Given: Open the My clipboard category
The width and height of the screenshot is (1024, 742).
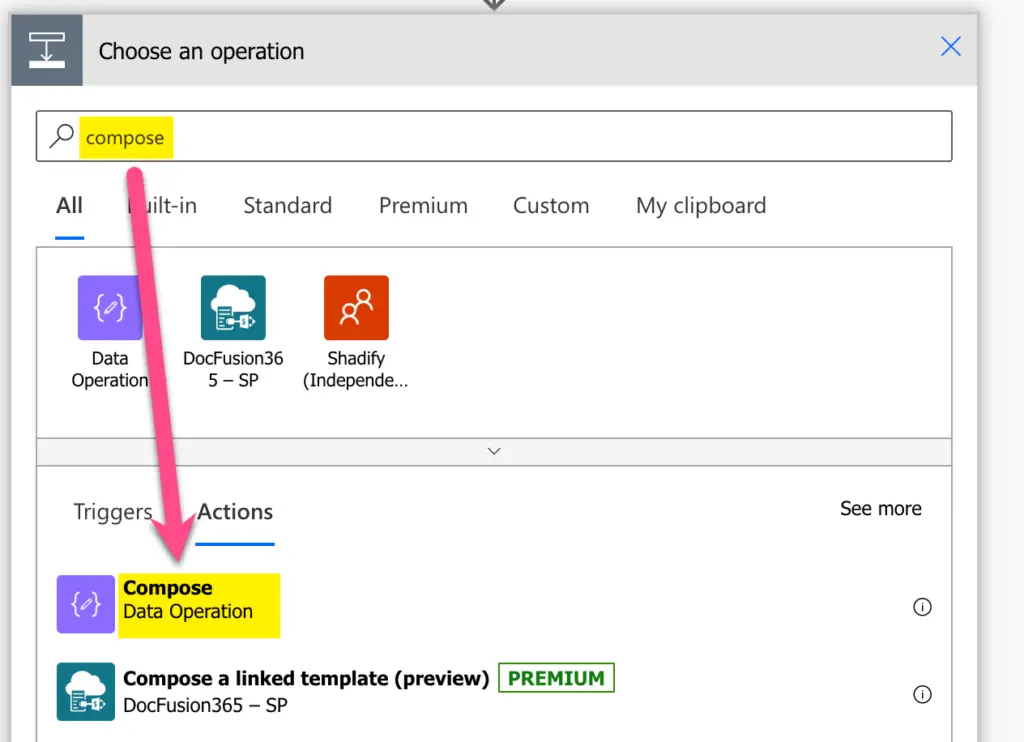Looking at the screenshot, I should tap(700, 205).
